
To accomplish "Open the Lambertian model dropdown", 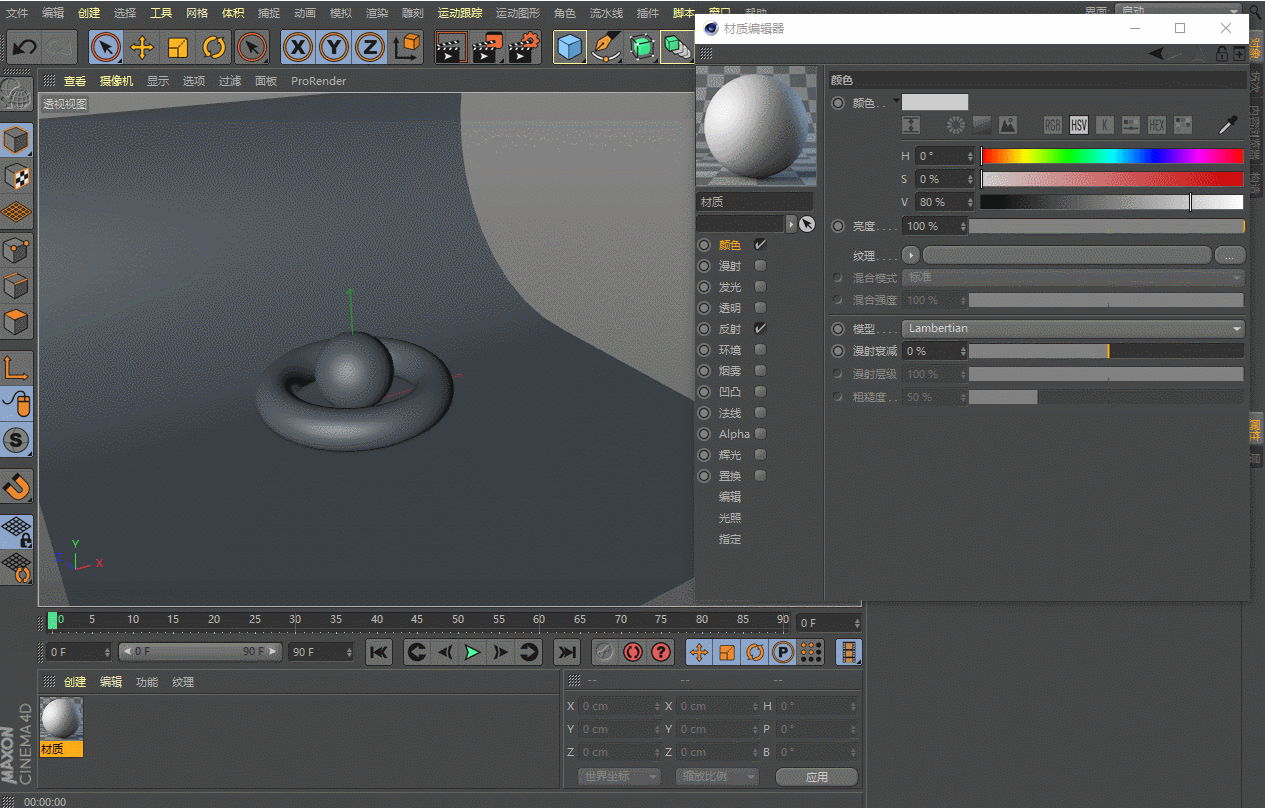I will coord(1074,329).
